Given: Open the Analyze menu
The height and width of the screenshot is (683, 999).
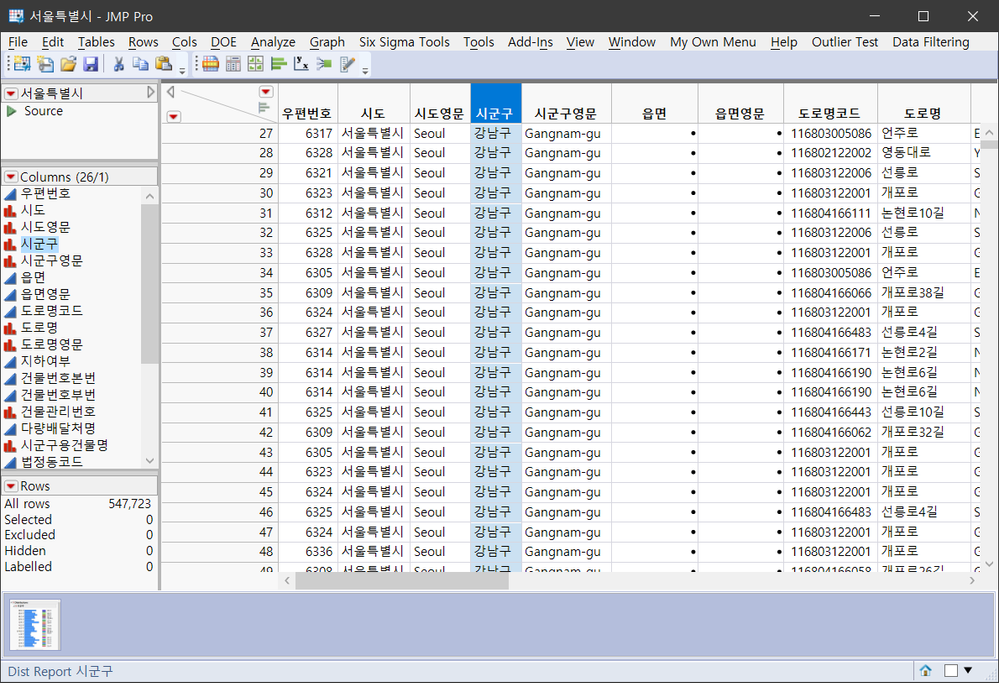Looking at the screenshot, I should coord(272,42).
